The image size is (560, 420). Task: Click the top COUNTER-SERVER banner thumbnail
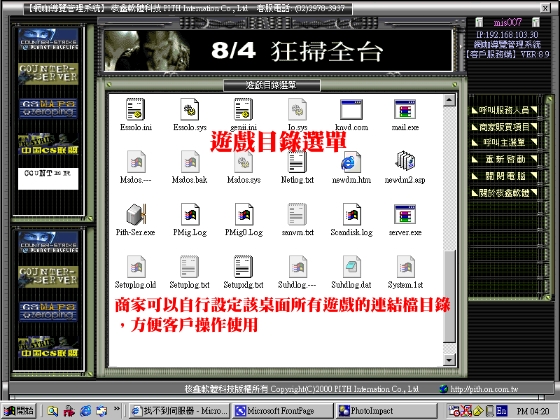[48, 74]
